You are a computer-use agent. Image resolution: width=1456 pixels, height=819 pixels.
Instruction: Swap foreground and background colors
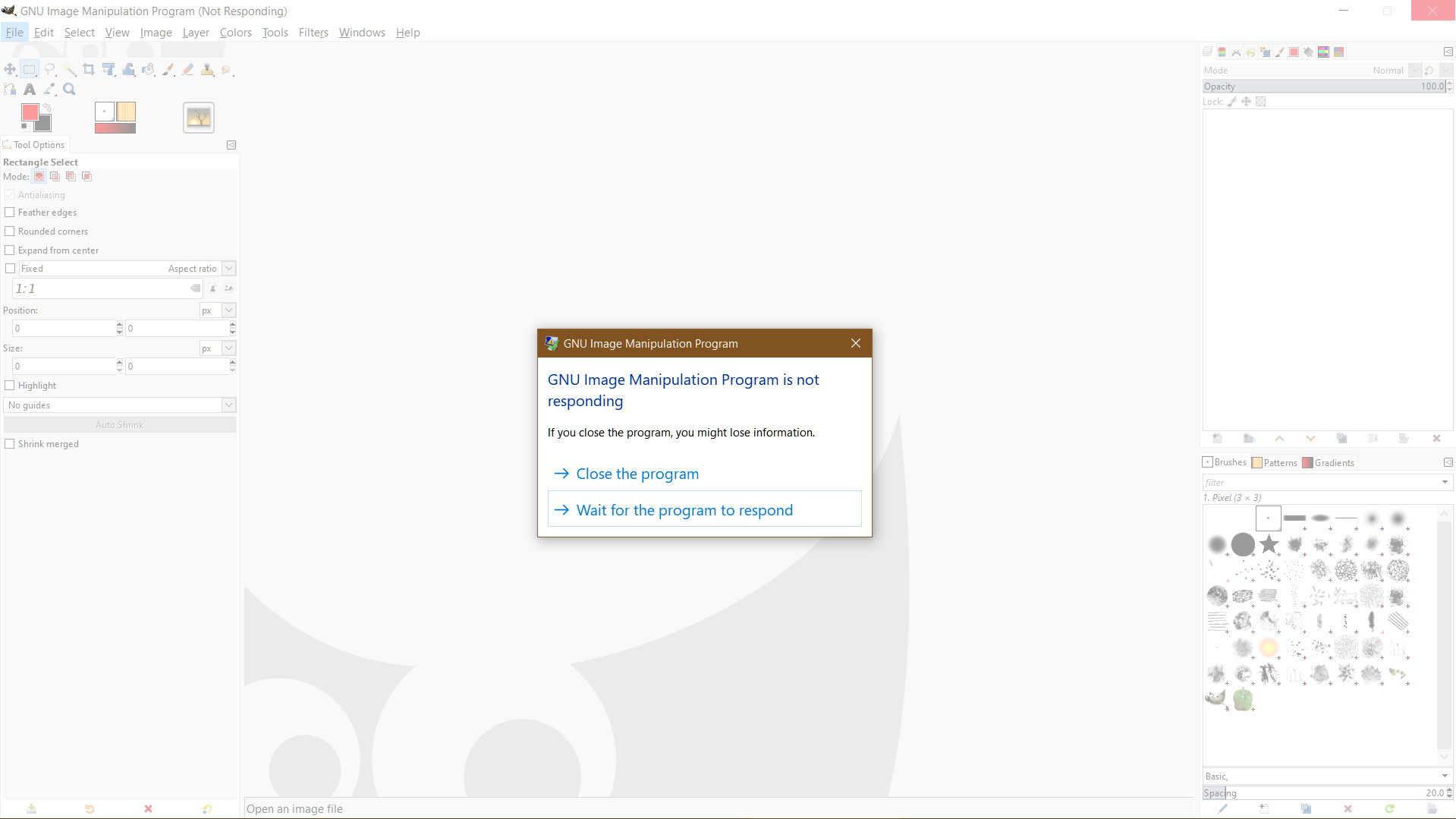pos(47,108)
